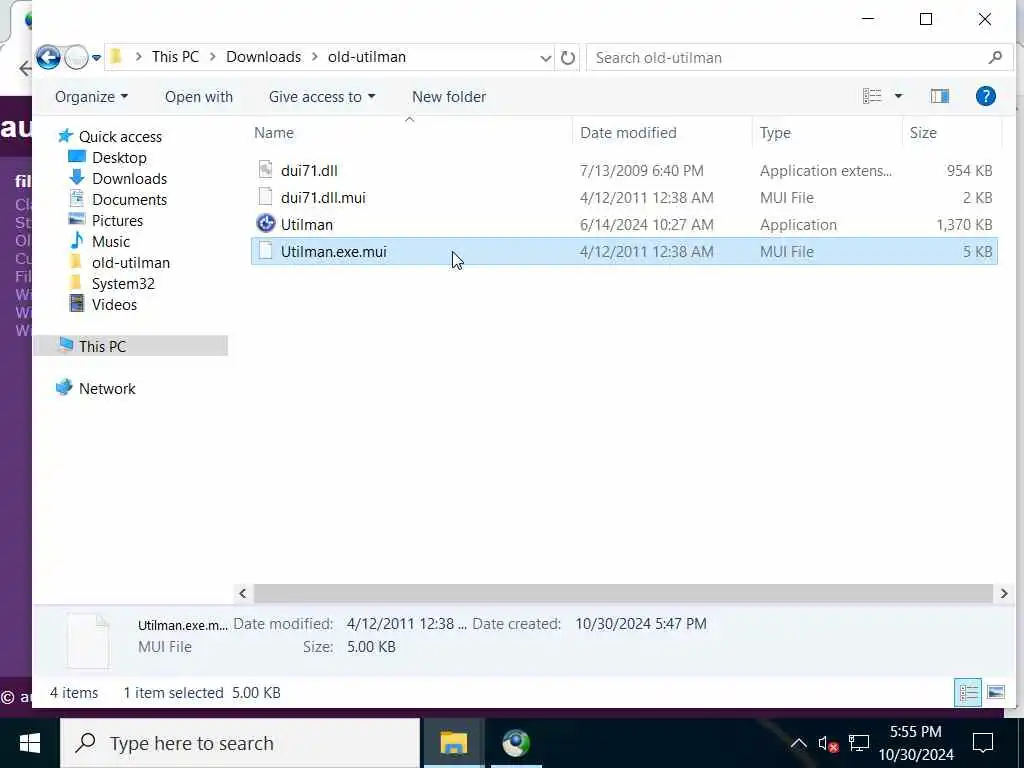Open the Organize menu
Image resolution: width=1024 pixels, height=768 pixels.
click(x=91, y=97)
